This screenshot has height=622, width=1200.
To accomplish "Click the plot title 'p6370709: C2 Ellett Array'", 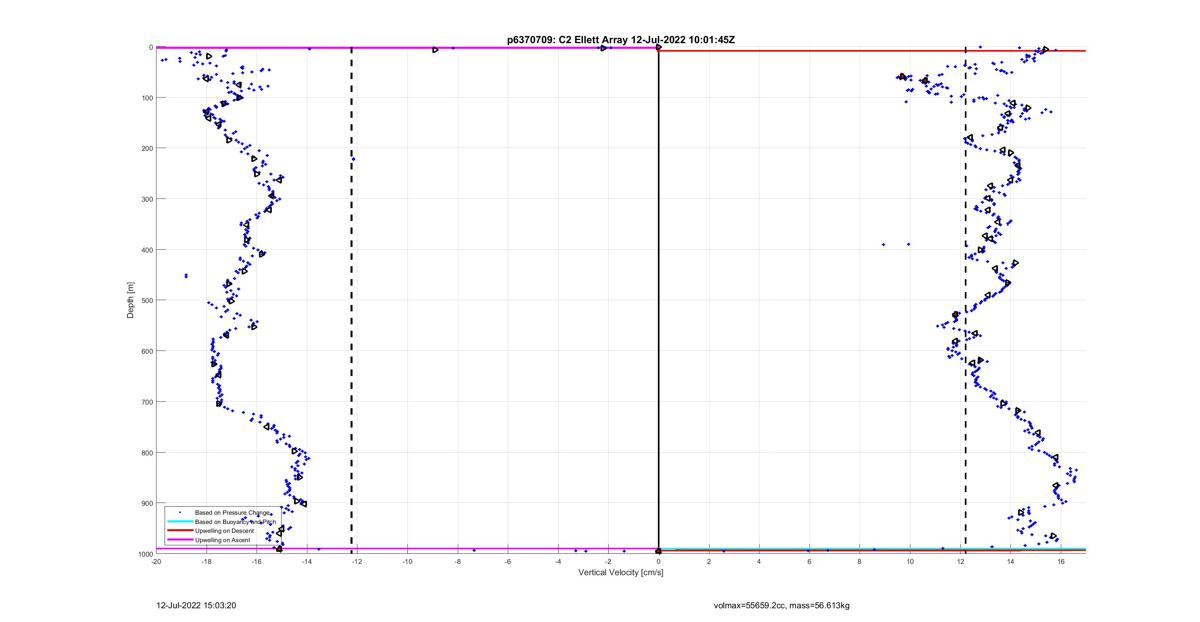I will click(x=567, y=40).
